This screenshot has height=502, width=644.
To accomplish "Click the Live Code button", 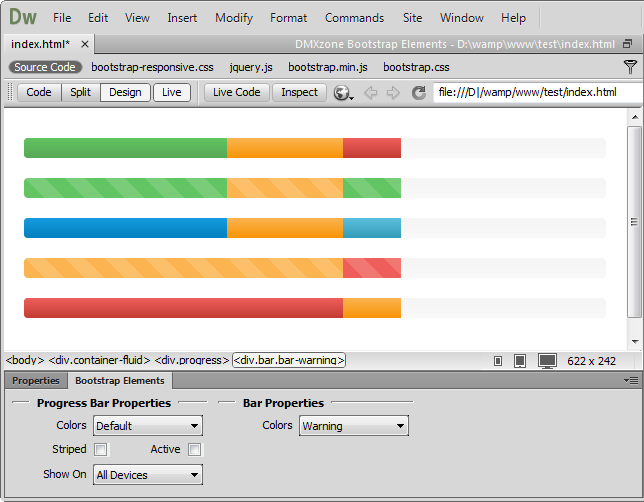I will click(x=237, y=92).
